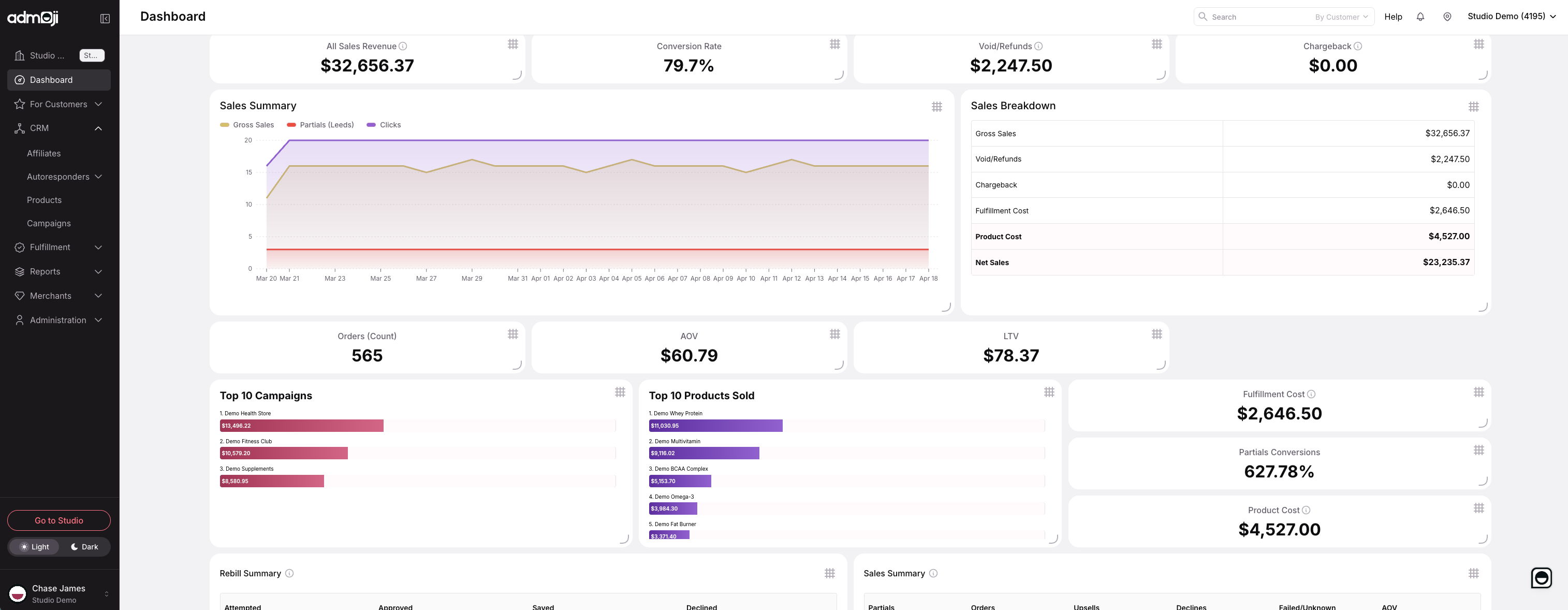Open the chat widget icon
1568x610 pixels.
point(1541,577)
